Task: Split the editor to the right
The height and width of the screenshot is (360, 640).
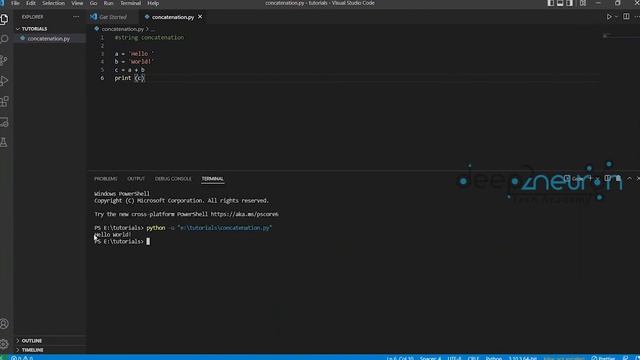Action: tap(626, 17)
